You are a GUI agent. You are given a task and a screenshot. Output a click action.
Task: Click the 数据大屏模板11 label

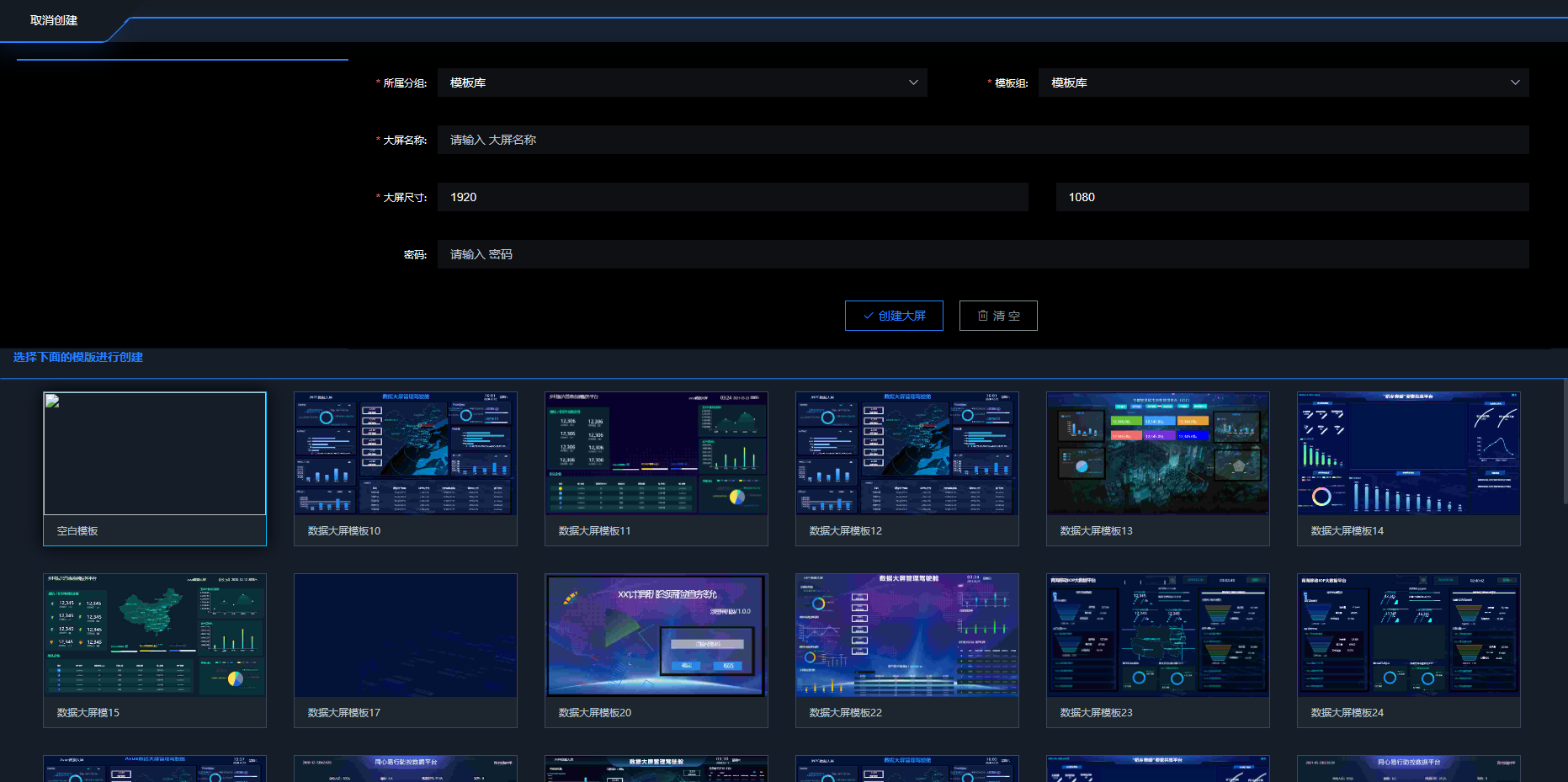tap(594, 531)
